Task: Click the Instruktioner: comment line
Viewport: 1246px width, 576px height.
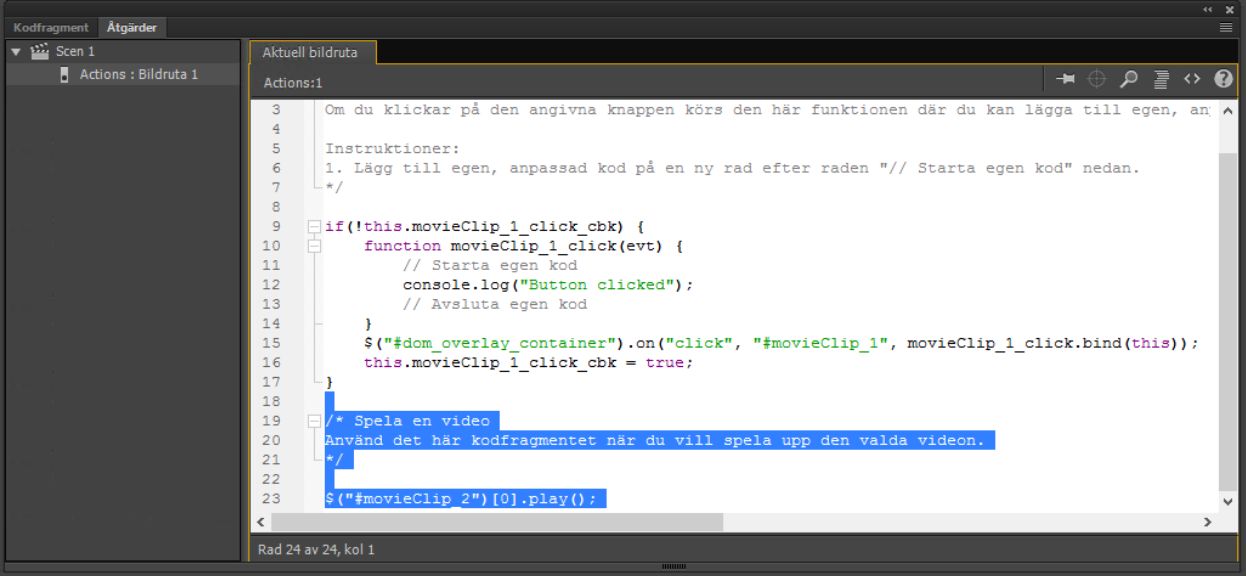Action: 393,148
